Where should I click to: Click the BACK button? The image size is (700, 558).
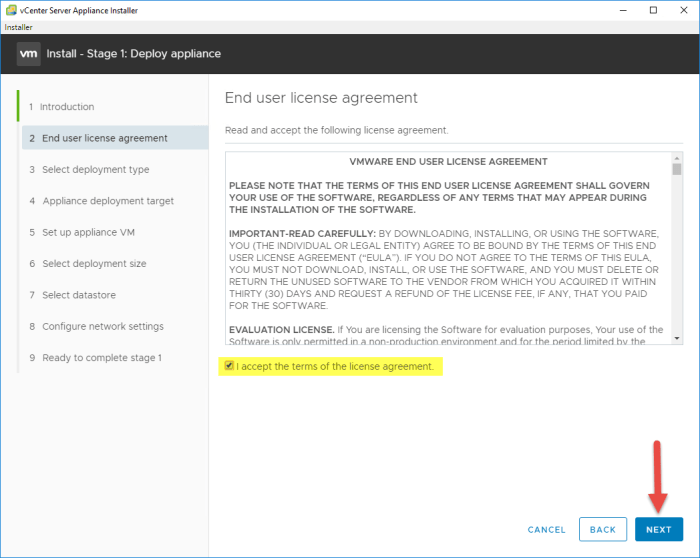click(x=602, y=529)
